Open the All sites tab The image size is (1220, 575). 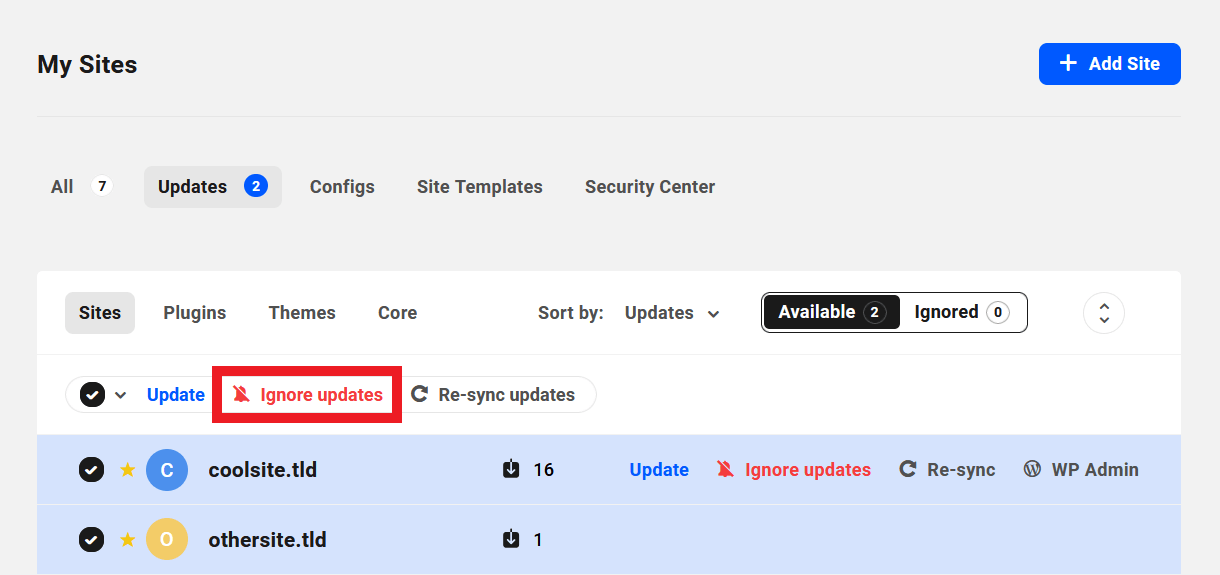pos(81,187)
